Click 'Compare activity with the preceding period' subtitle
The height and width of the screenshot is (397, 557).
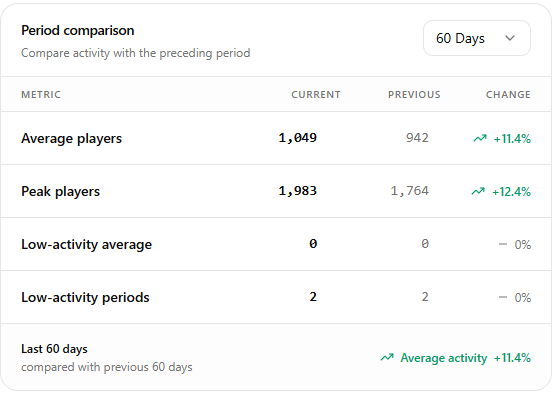tap(137, 54)
